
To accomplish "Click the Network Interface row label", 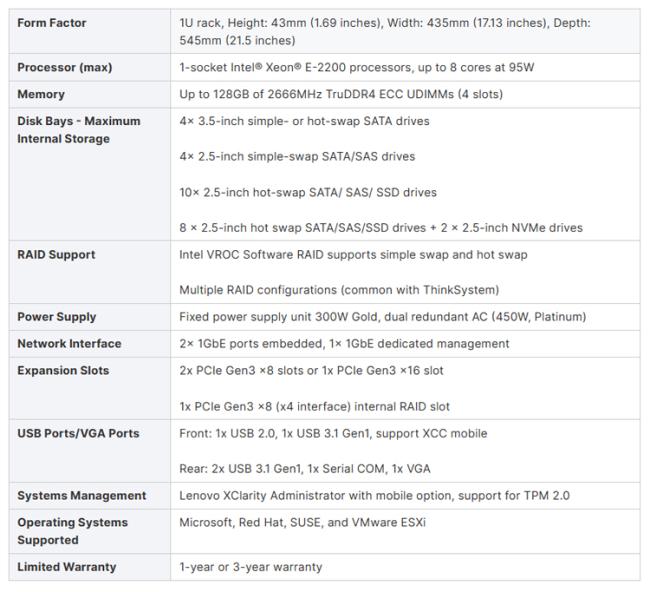I will click(69, 343).
